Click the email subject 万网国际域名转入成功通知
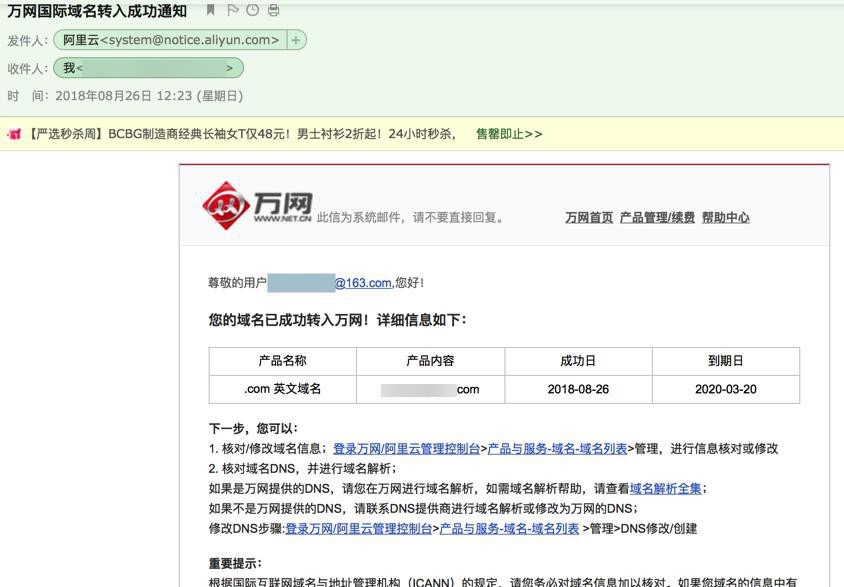The height and width of the screenshot is (587, 844). point(97,11)
